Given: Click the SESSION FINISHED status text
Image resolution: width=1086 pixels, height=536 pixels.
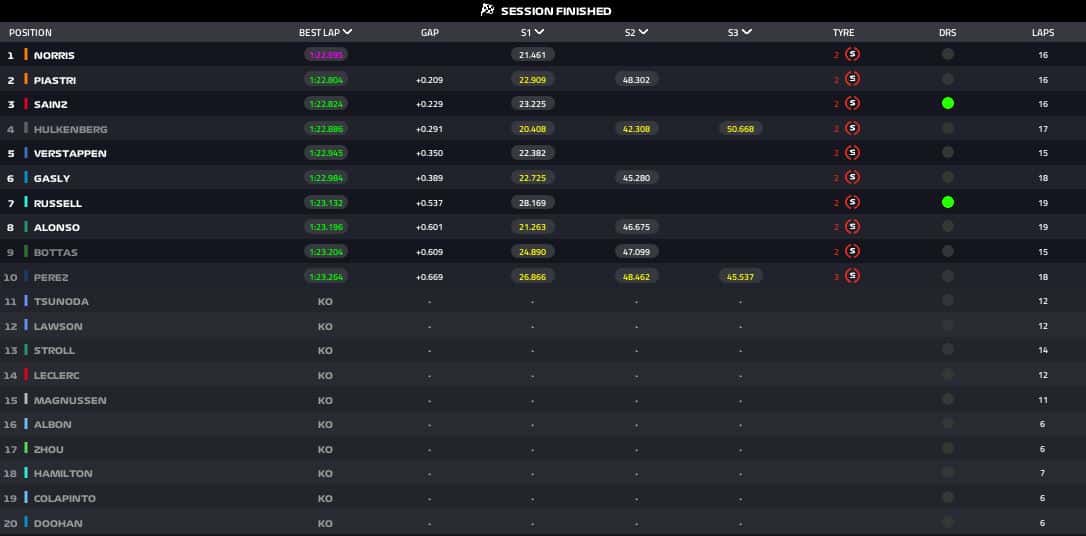Looking at the screenshot, I should pyautogui.click(x=556, y=11).
